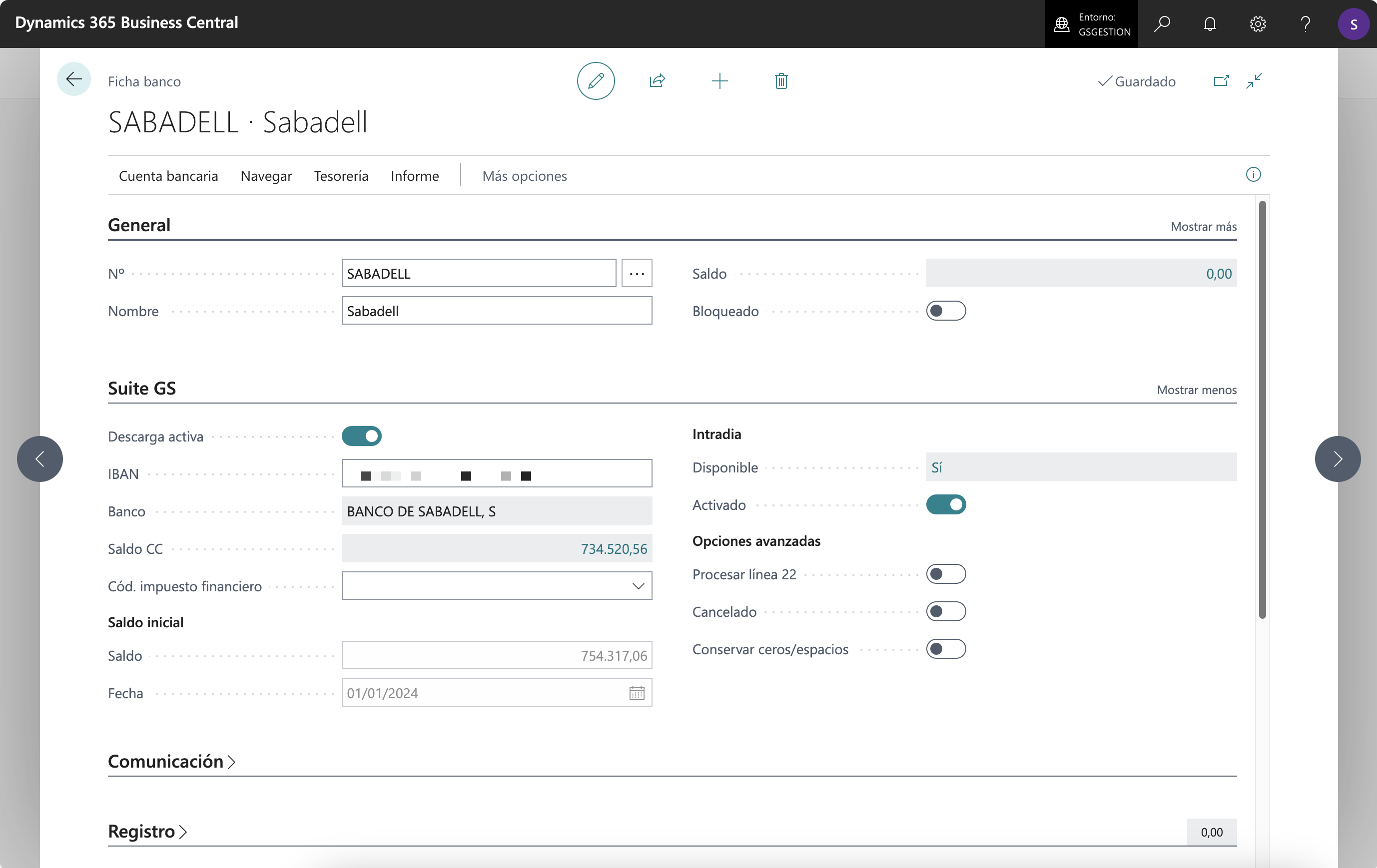Open the Navegar menu
Screen dimensions: 1377x868
266,175
